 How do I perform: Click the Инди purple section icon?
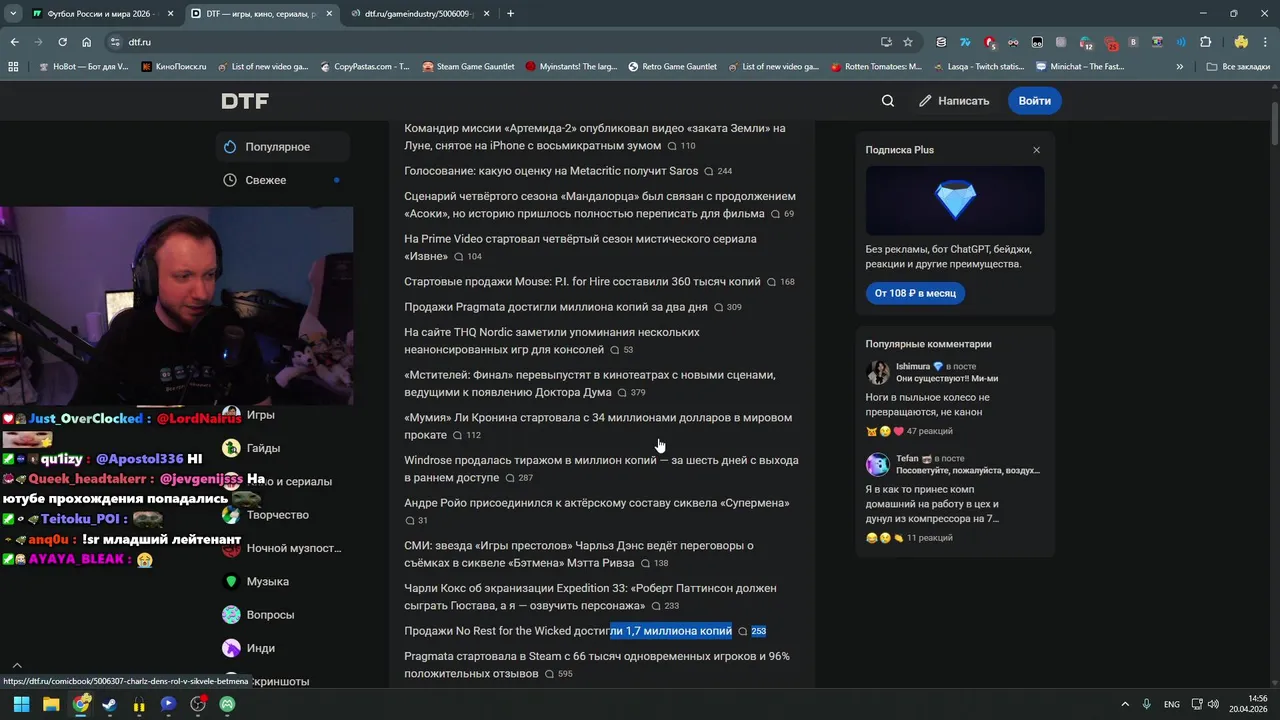click(x=231, y=648)
